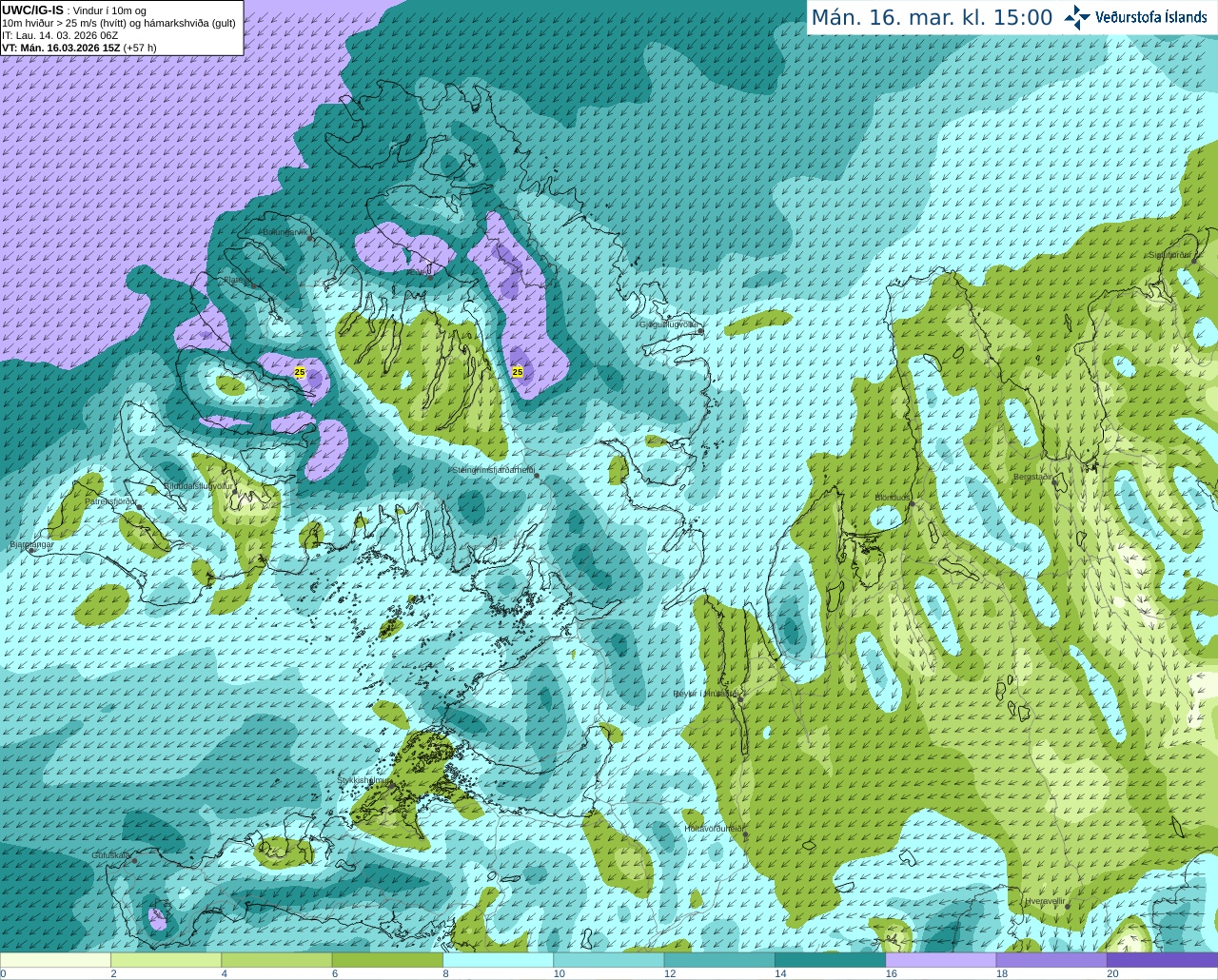Select the Stykkishólmur station label
The width and height of the screenshot is (1218, 980).
(x=364, y=780)
